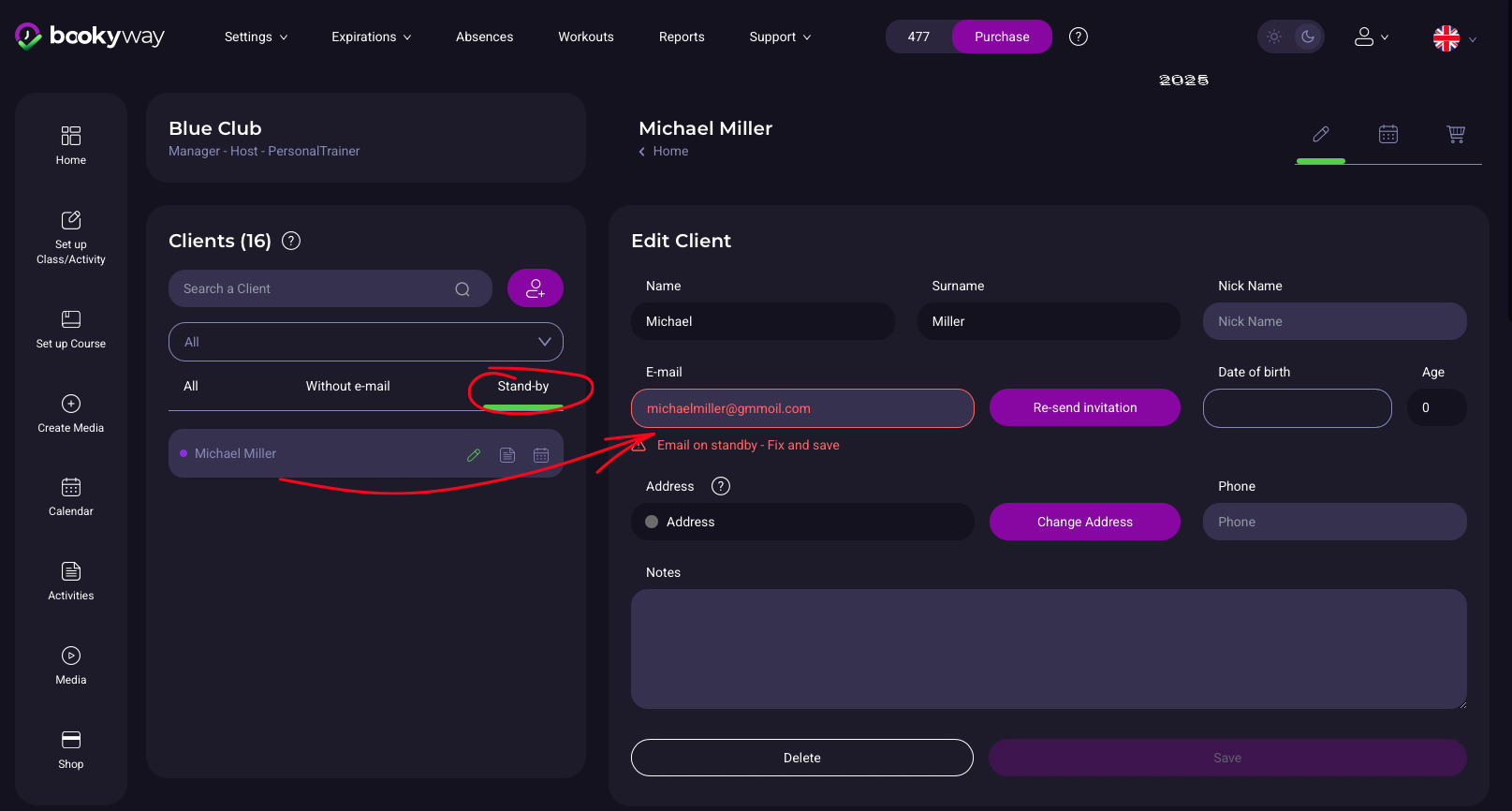Switch to the Without e-mail tab
This screenshot has height=811, width=1512.
pos(347,386)
